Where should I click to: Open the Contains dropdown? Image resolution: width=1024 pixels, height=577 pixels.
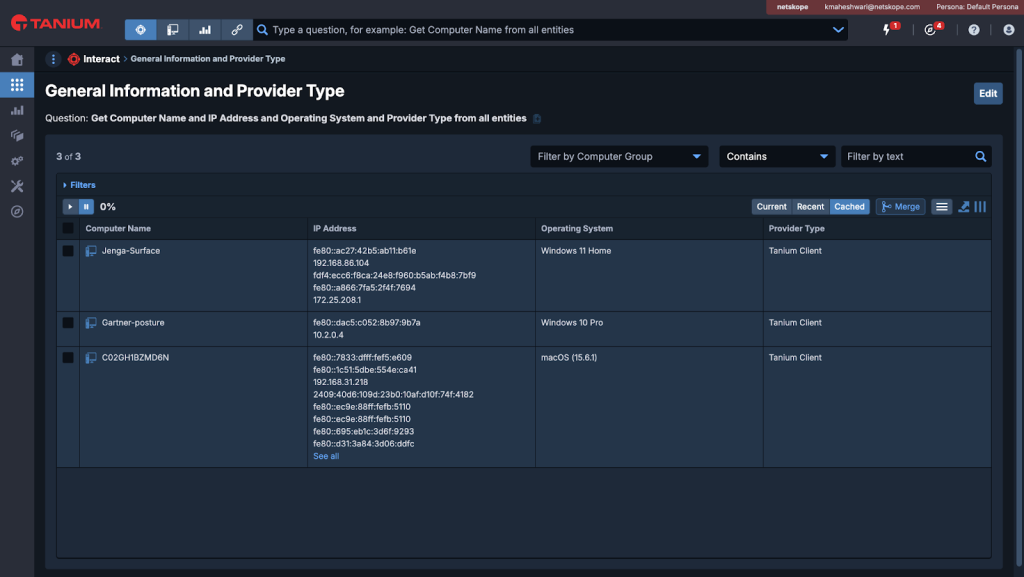[x=776, y=157]
